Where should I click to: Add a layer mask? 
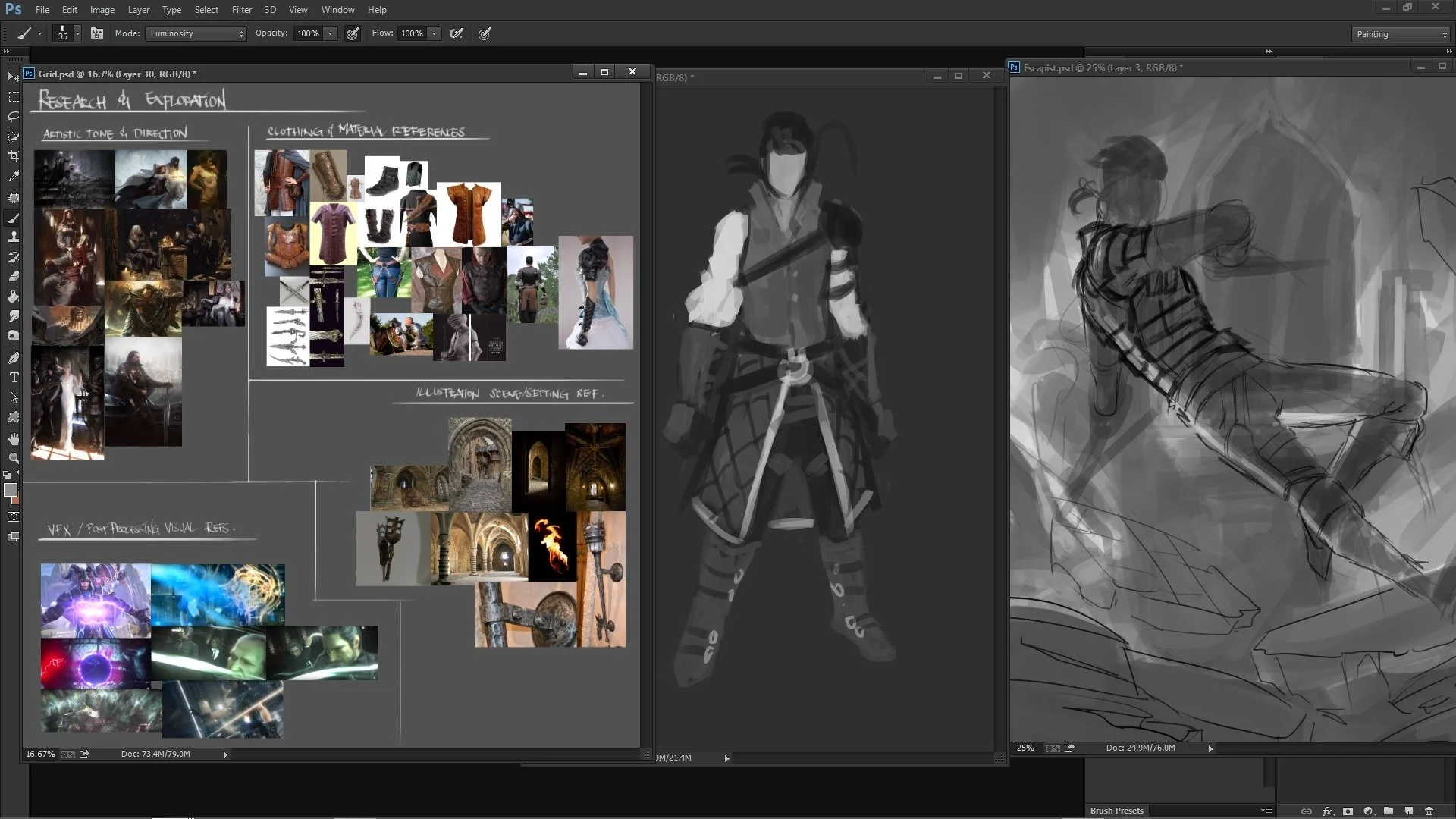[x=1348, y=811]
